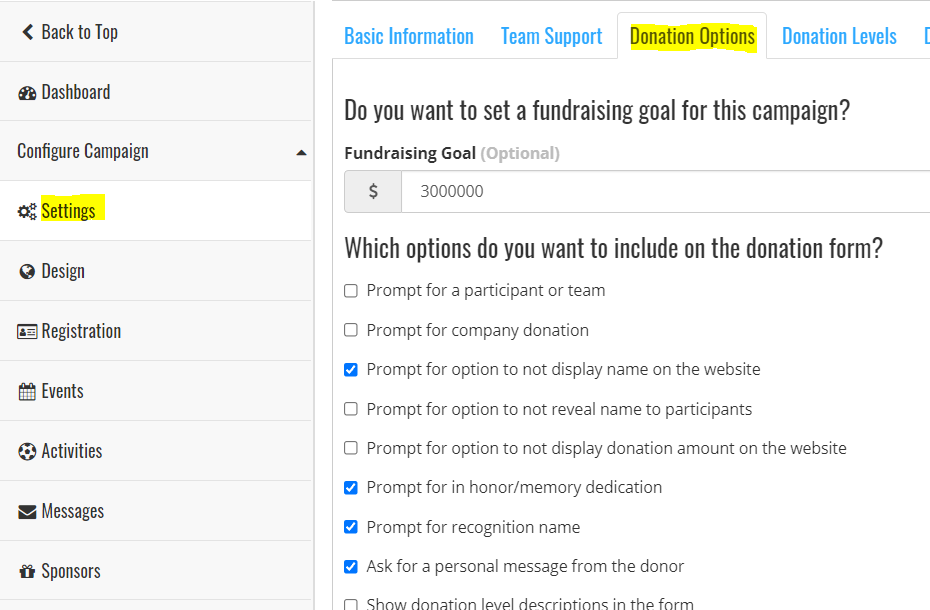Uncheck Prompt for recognition name
This screenshot has width=930, height=610.
351,527
